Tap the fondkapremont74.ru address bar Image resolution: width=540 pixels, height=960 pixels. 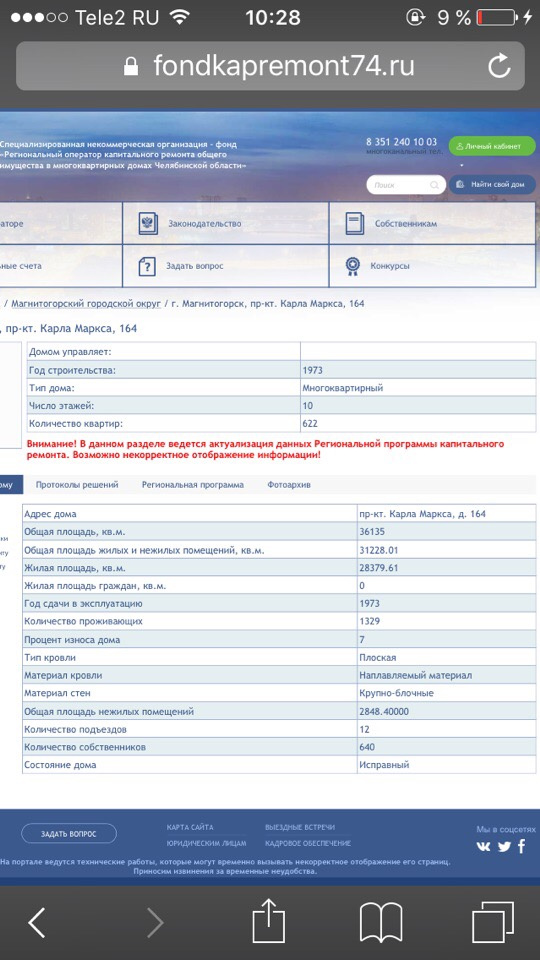270,66
